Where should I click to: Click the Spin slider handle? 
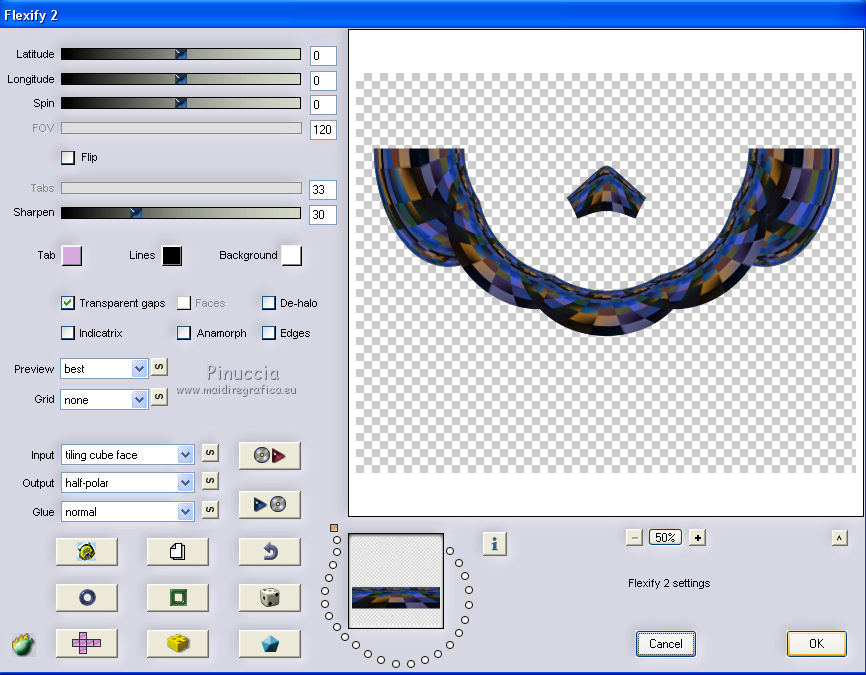[x=181, y=103]
